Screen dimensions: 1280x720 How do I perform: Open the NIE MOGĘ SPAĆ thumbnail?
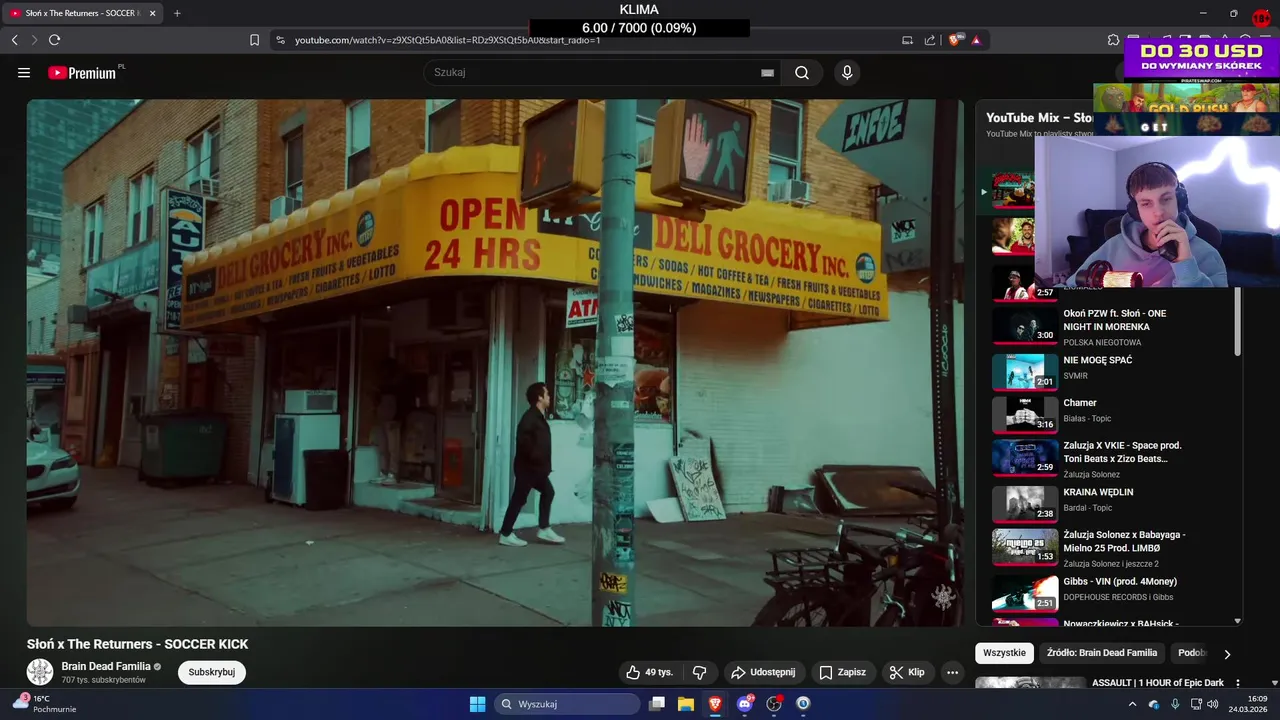pos(1025,371)
